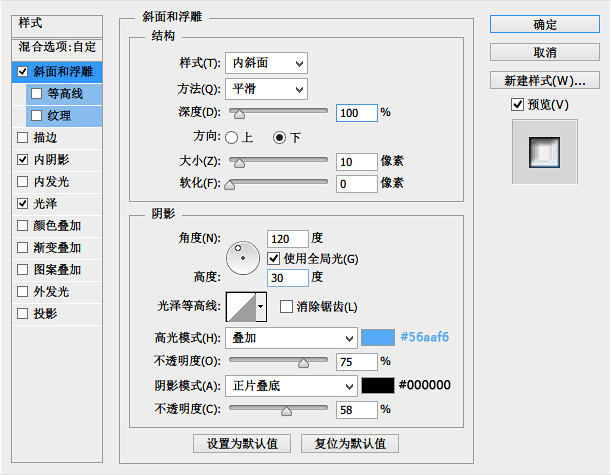Select the 光泽 effect row label
611x475 pixels.
pyautogui.click(x=46, y=203)
